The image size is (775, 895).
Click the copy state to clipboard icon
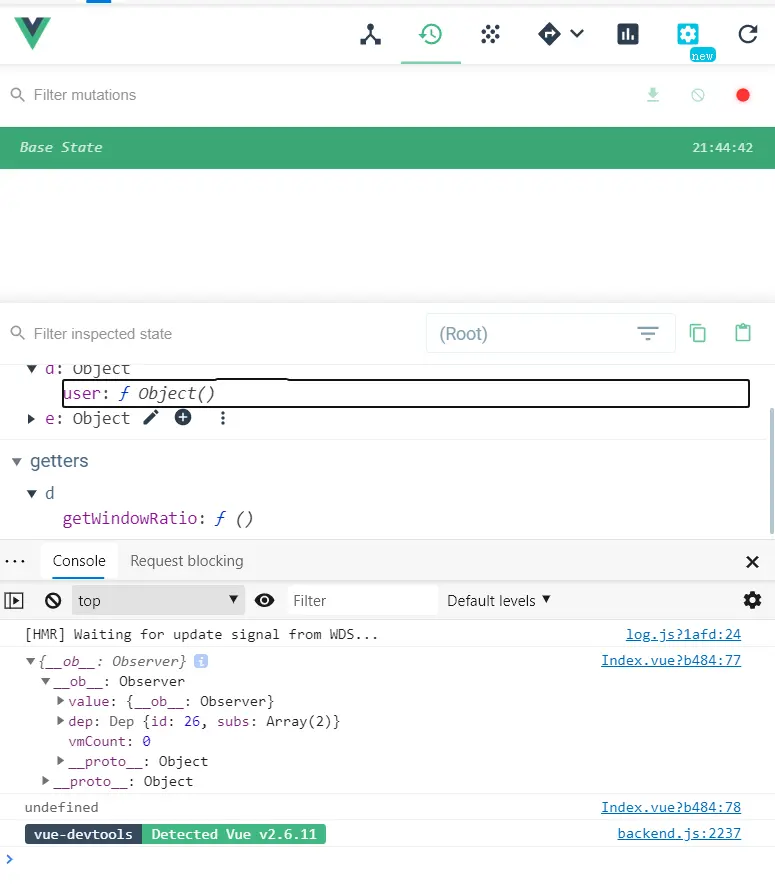(698, 333)
